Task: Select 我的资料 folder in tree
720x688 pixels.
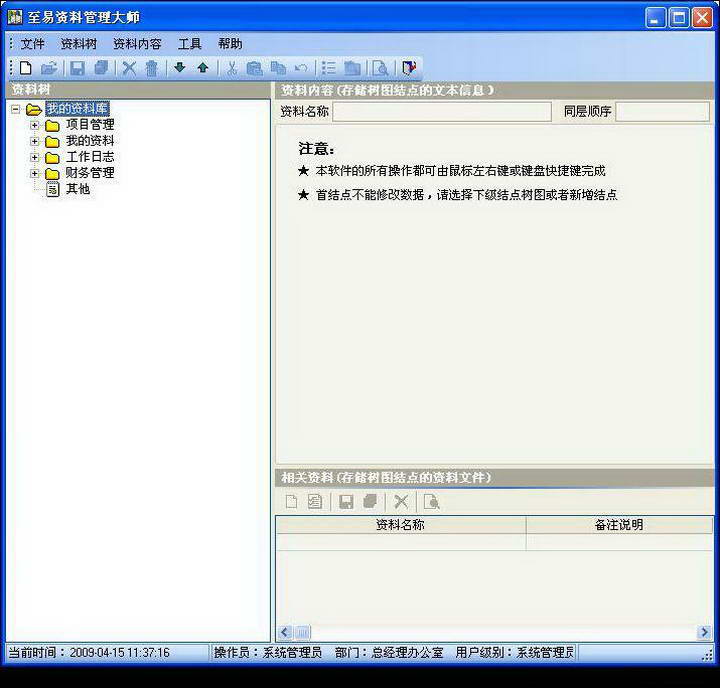Action: tap(90, 141)
